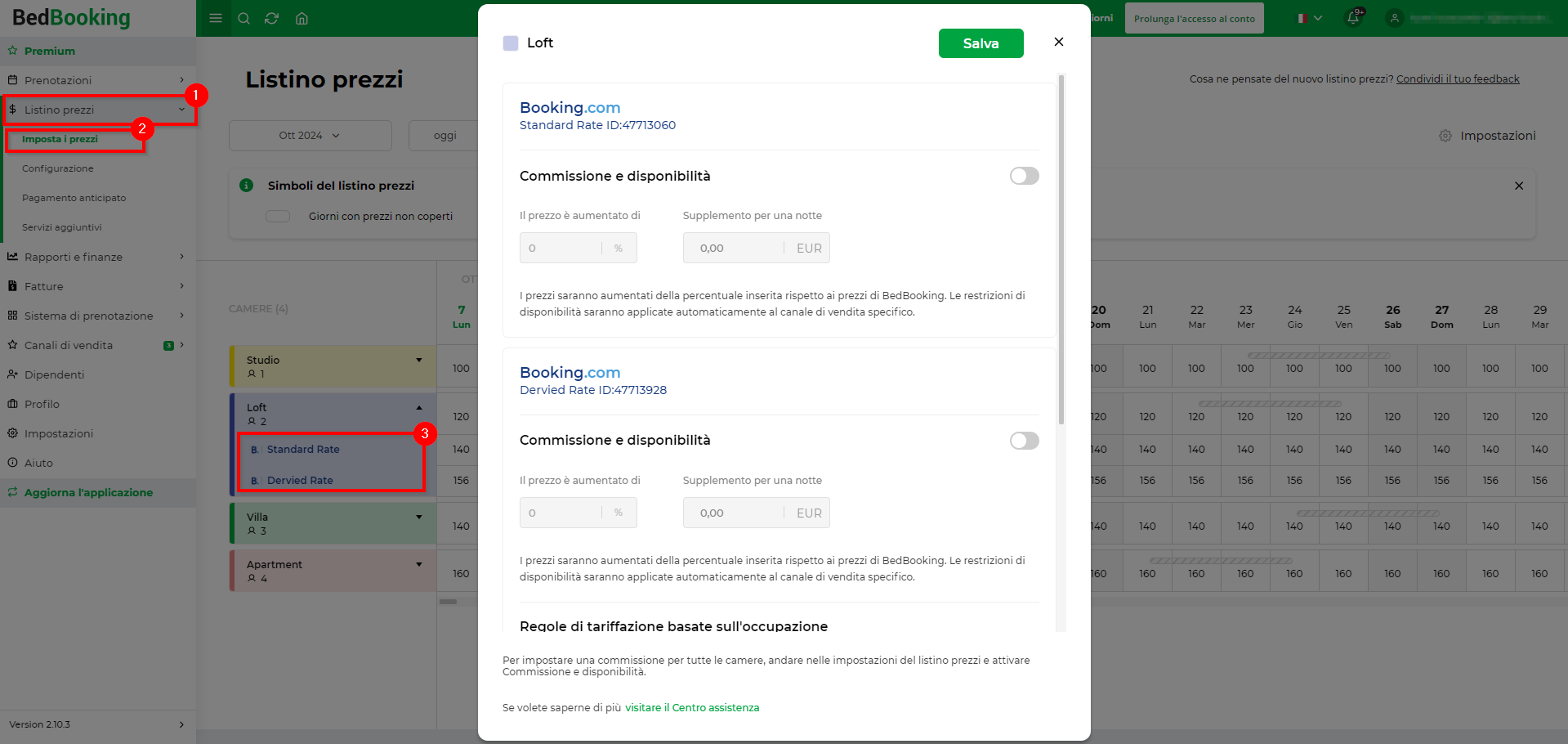Click the 26 Sab date column header
The height and width of the screenshot is (744, 1568).
[x=1393, y=316]
